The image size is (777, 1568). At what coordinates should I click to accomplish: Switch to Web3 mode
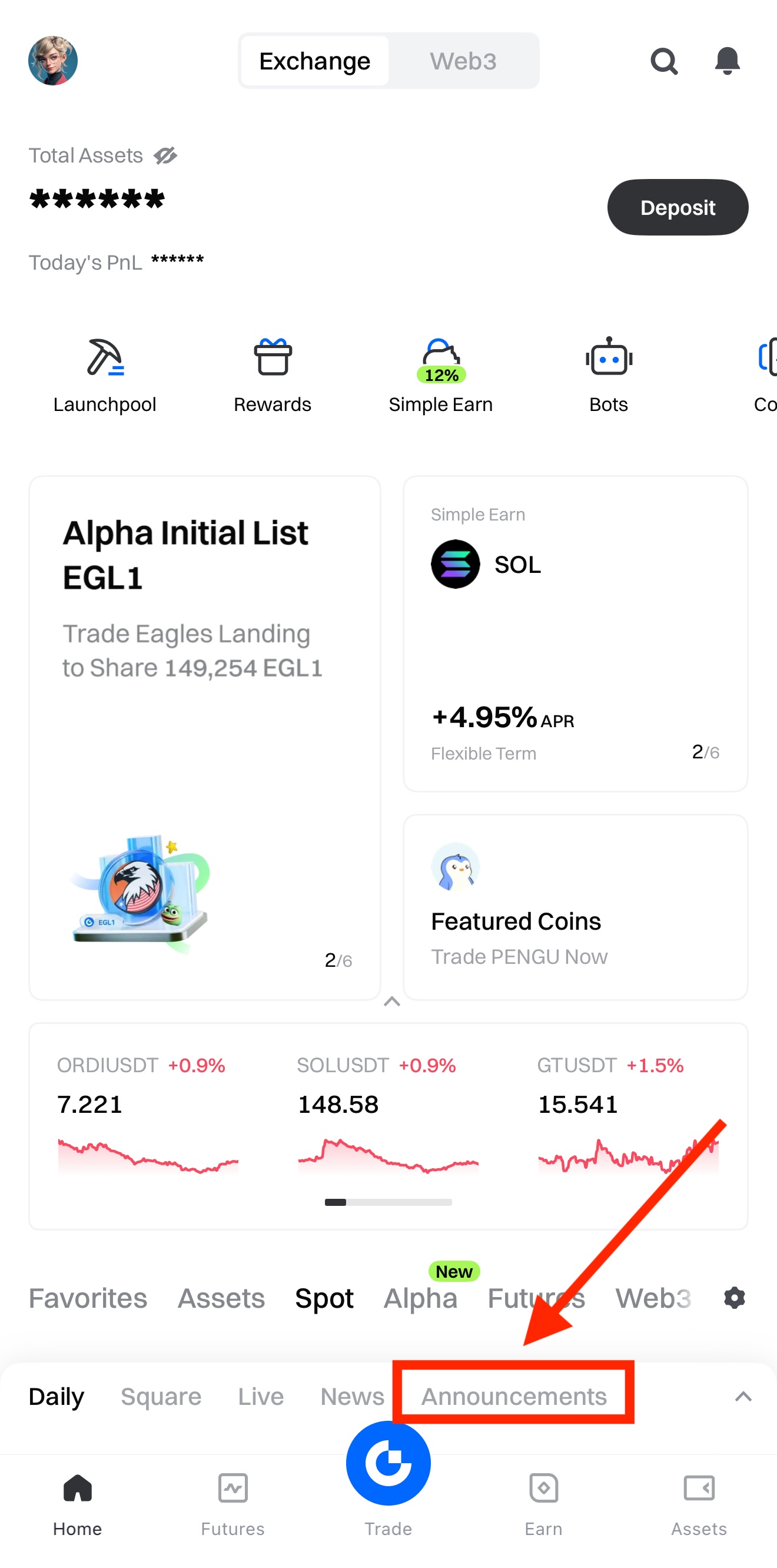[x=463, y=61]
